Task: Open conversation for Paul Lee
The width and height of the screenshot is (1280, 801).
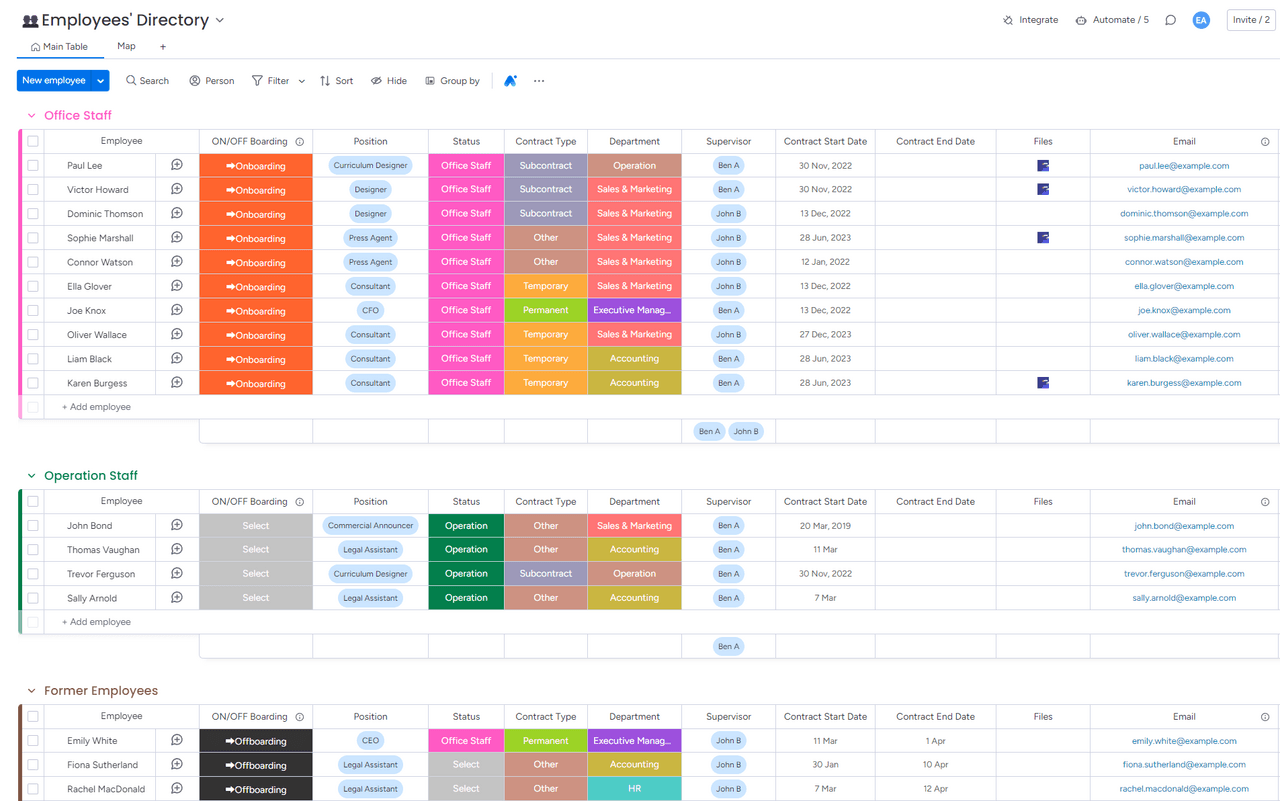Action: (x=177, y=165)
